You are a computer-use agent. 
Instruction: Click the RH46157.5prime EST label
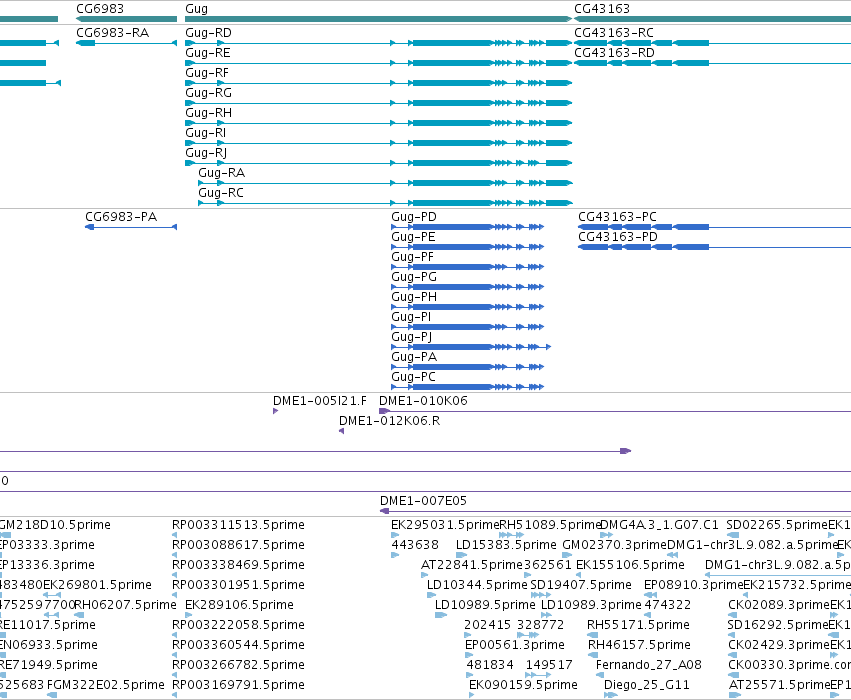pos(639,645)
